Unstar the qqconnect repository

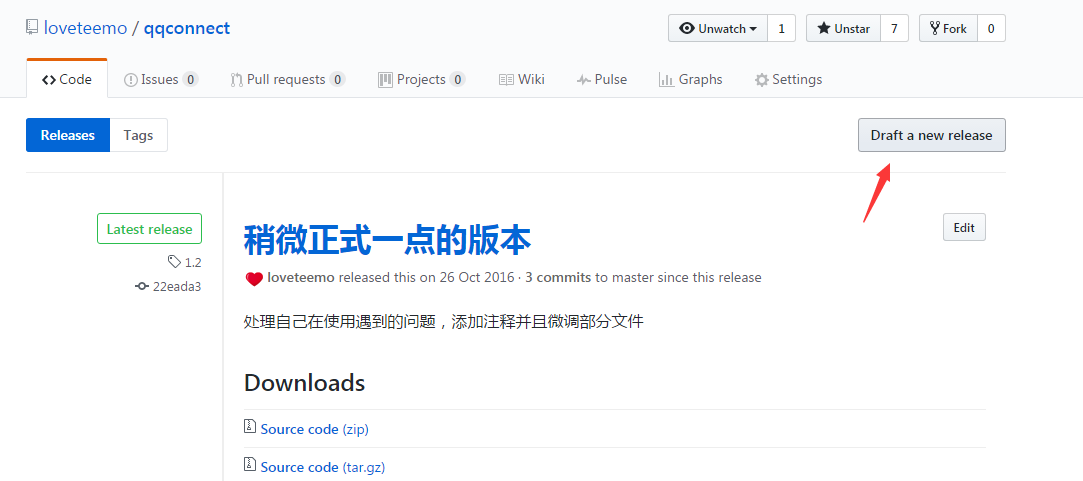click(843, 28)
